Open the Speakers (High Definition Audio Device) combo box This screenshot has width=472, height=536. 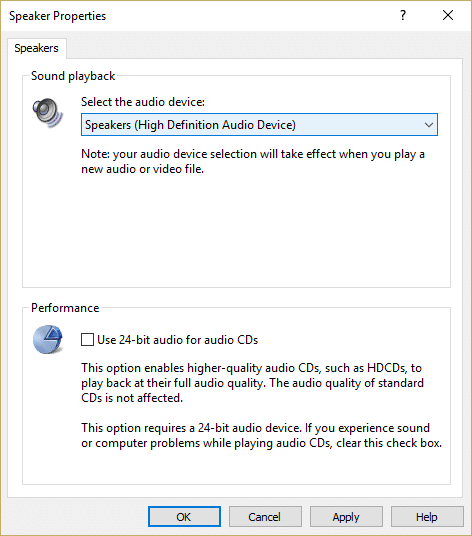tap(259, 125)
